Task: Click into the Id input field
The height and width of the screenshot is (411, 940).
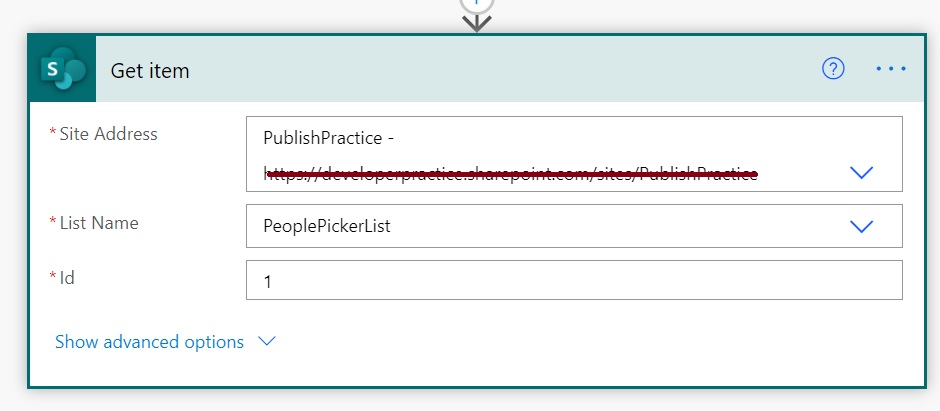Action: coord(573,281)
